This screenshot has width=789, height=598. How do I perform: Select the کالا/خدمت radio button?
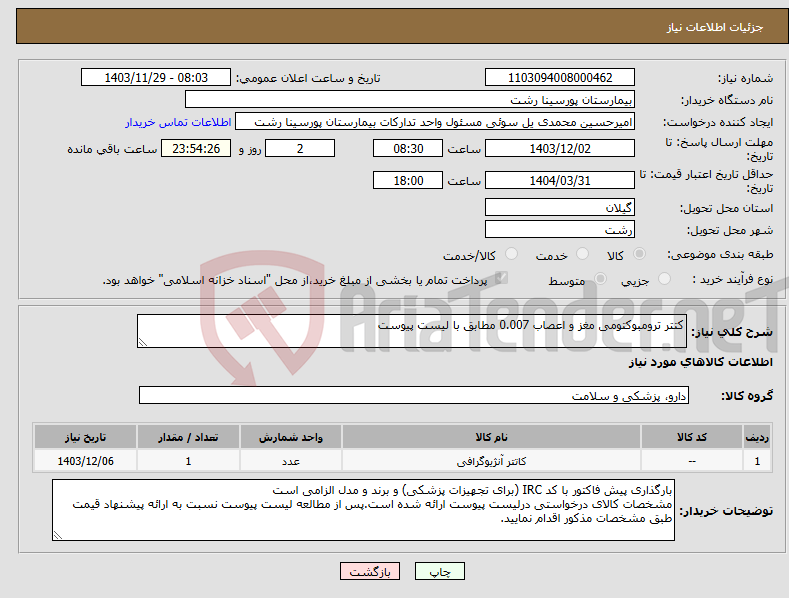coord(511,254)
